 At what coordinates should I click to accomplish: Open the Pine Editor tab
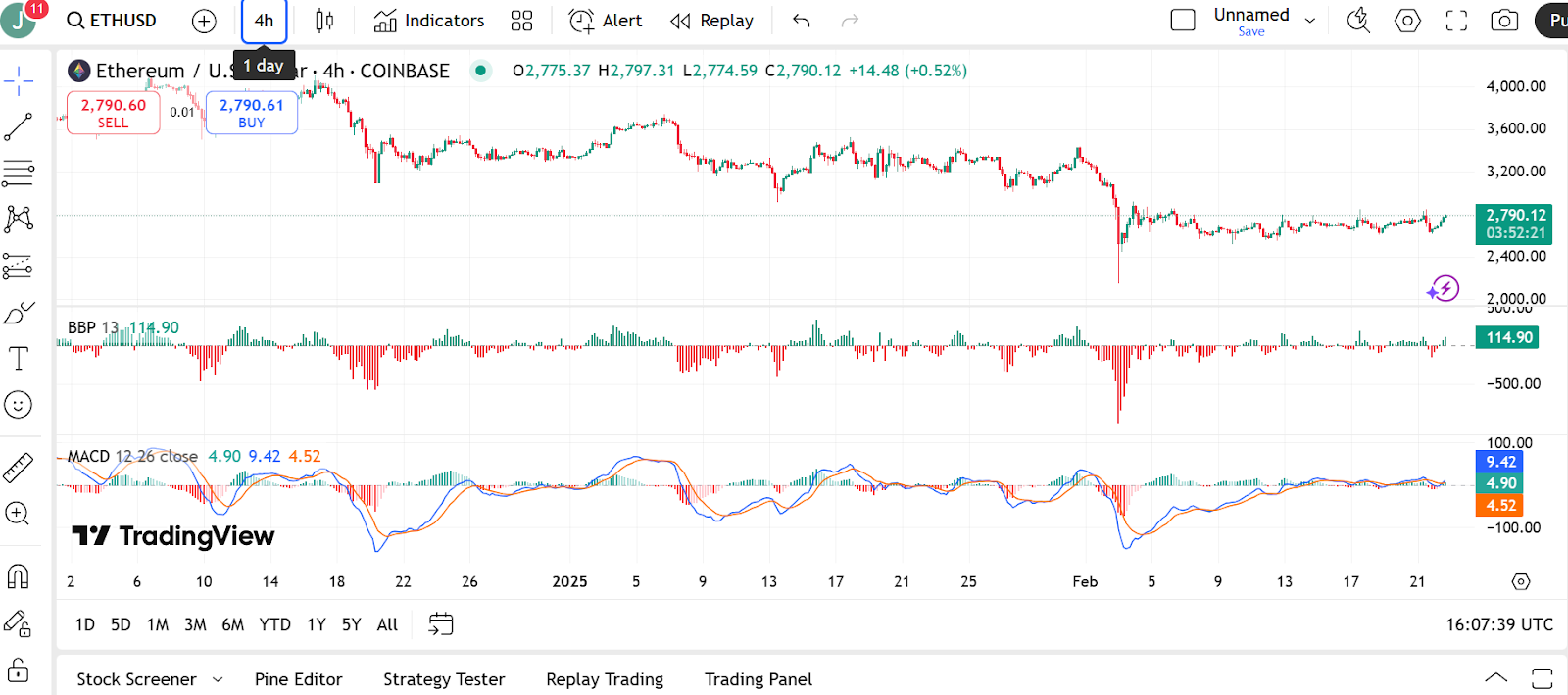pos(299,679)
